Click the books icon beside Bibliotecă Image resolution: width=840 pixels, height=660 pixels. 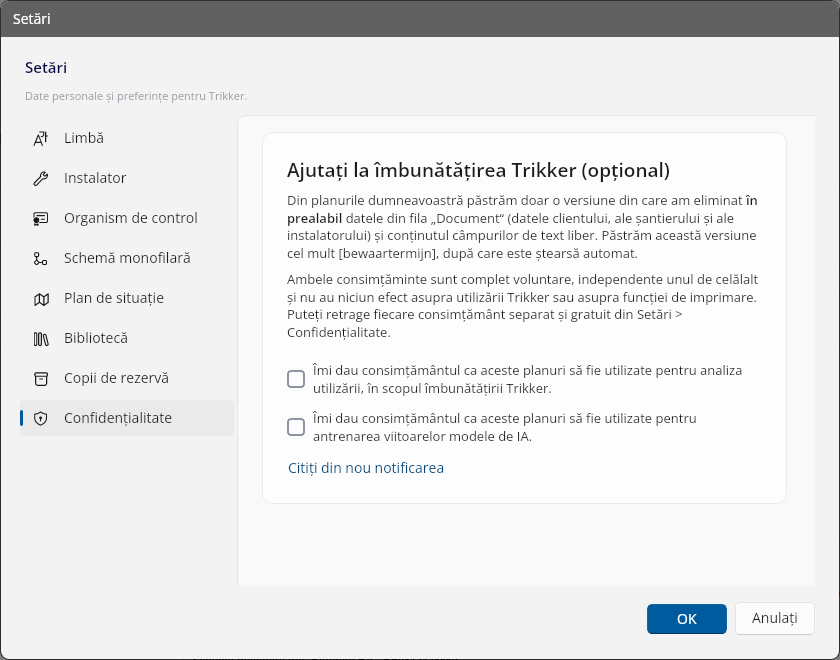(x=41, y=339)
